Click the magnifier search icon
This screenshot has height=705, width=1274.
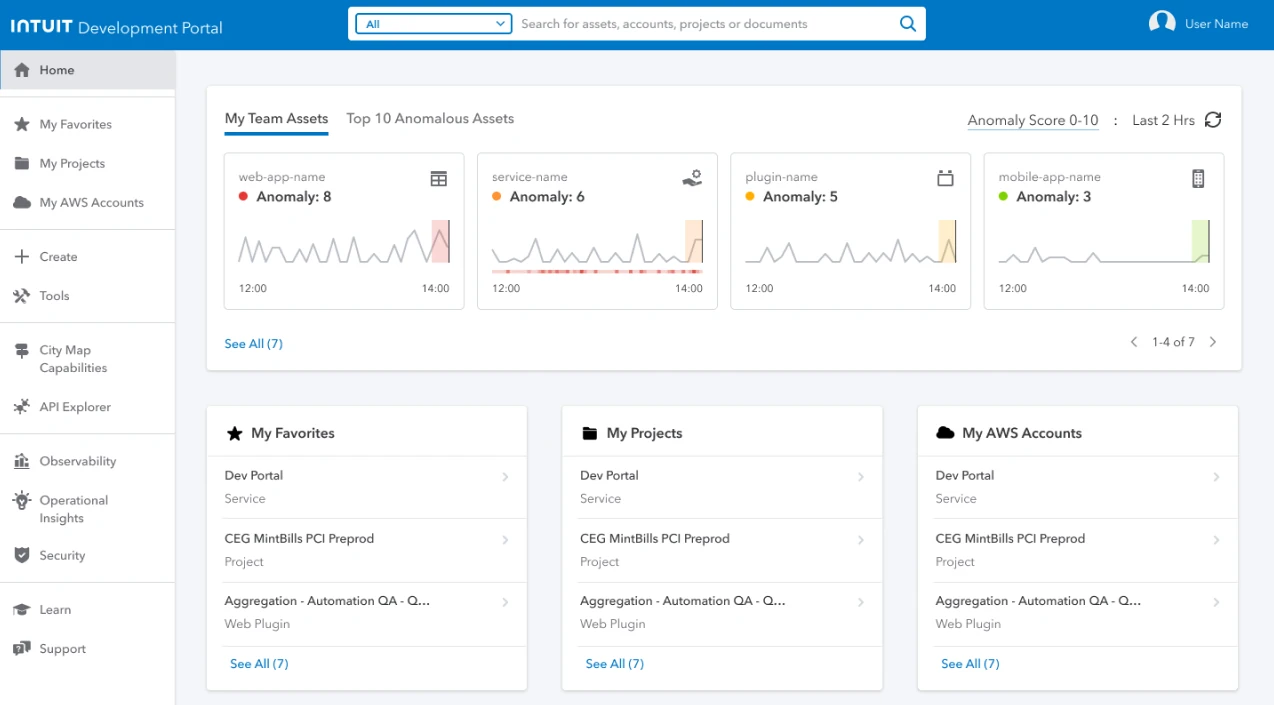[x=908, y=24]
